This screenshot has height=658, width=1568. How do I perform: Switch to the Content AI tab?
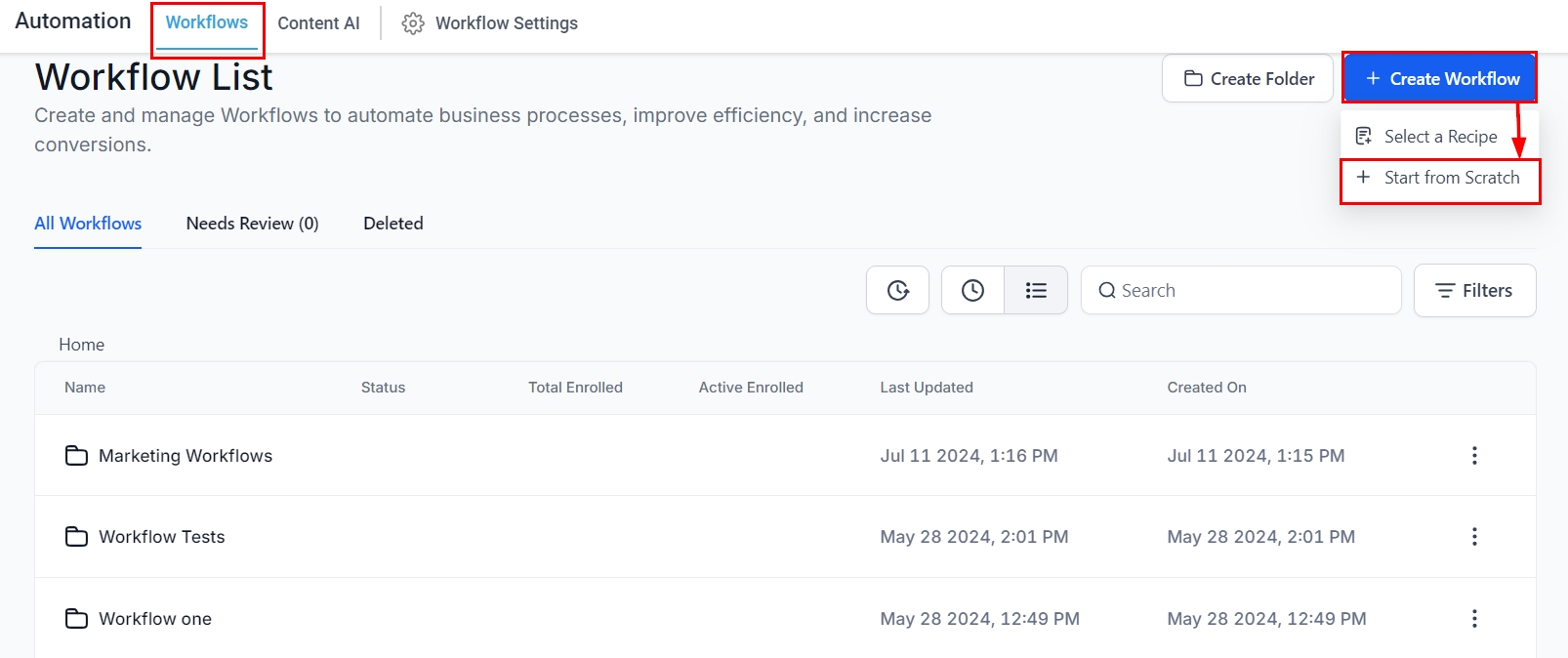coord(318,23)
